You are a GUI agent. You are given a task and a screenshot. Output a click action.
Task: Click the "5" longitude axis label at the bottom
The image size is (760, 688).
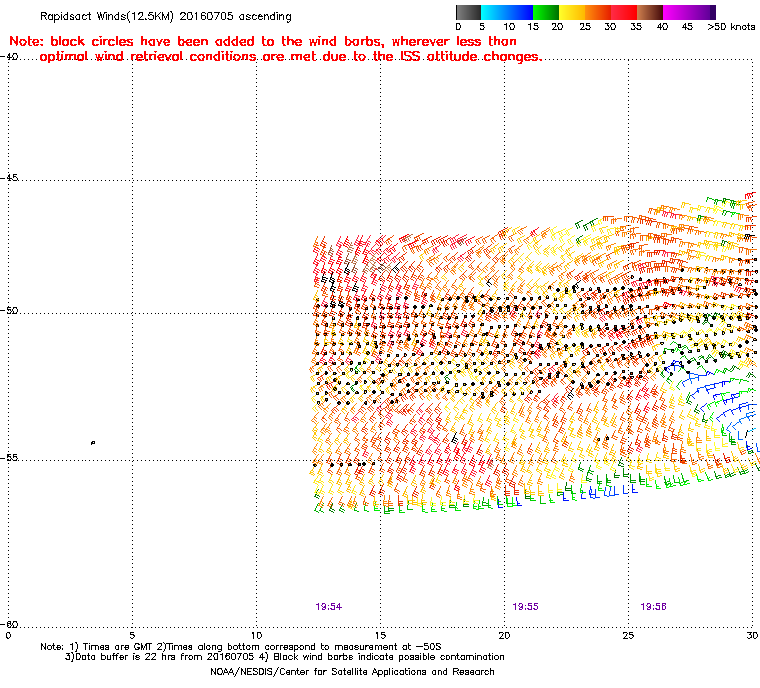tap(132, 635)
